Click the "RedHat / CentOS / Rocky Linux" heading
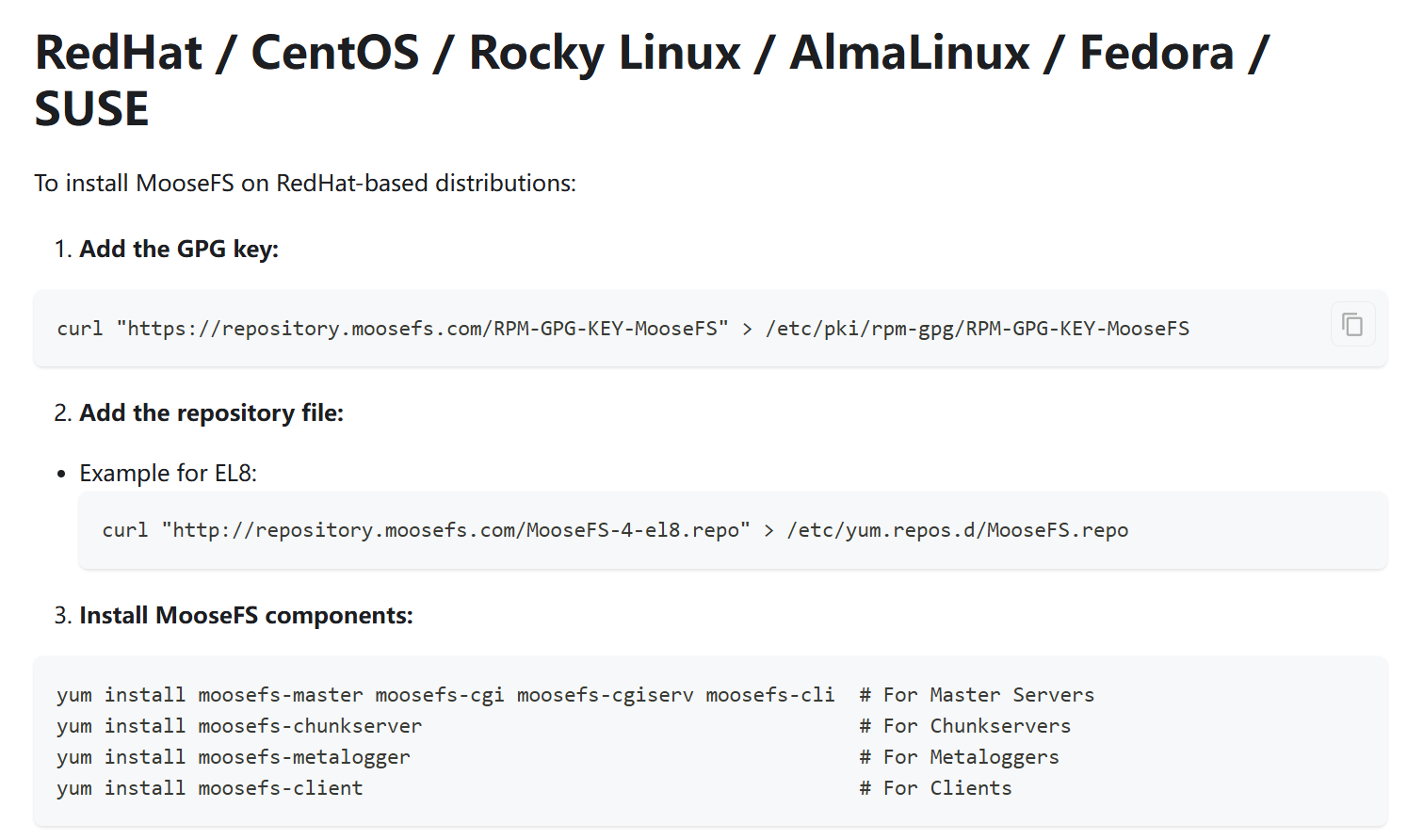 tap(652, 80)
